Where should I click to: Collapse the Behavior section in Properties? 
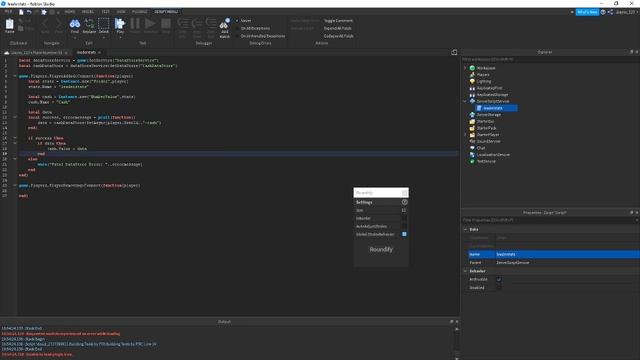465,271
